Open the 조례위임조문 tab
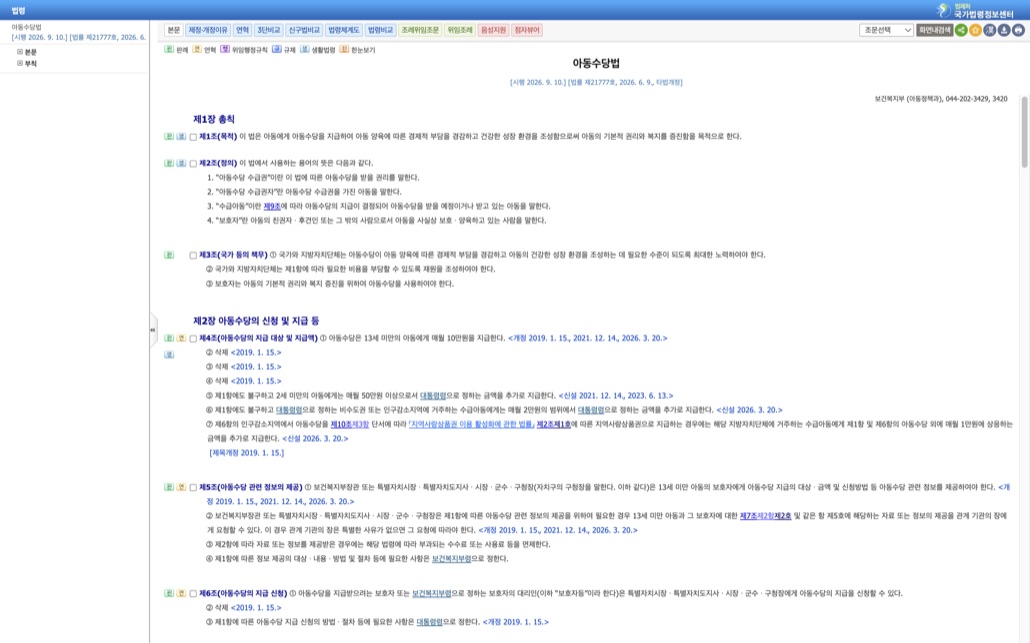Viewport: 1030px width, 643px height. click(420, 30)
